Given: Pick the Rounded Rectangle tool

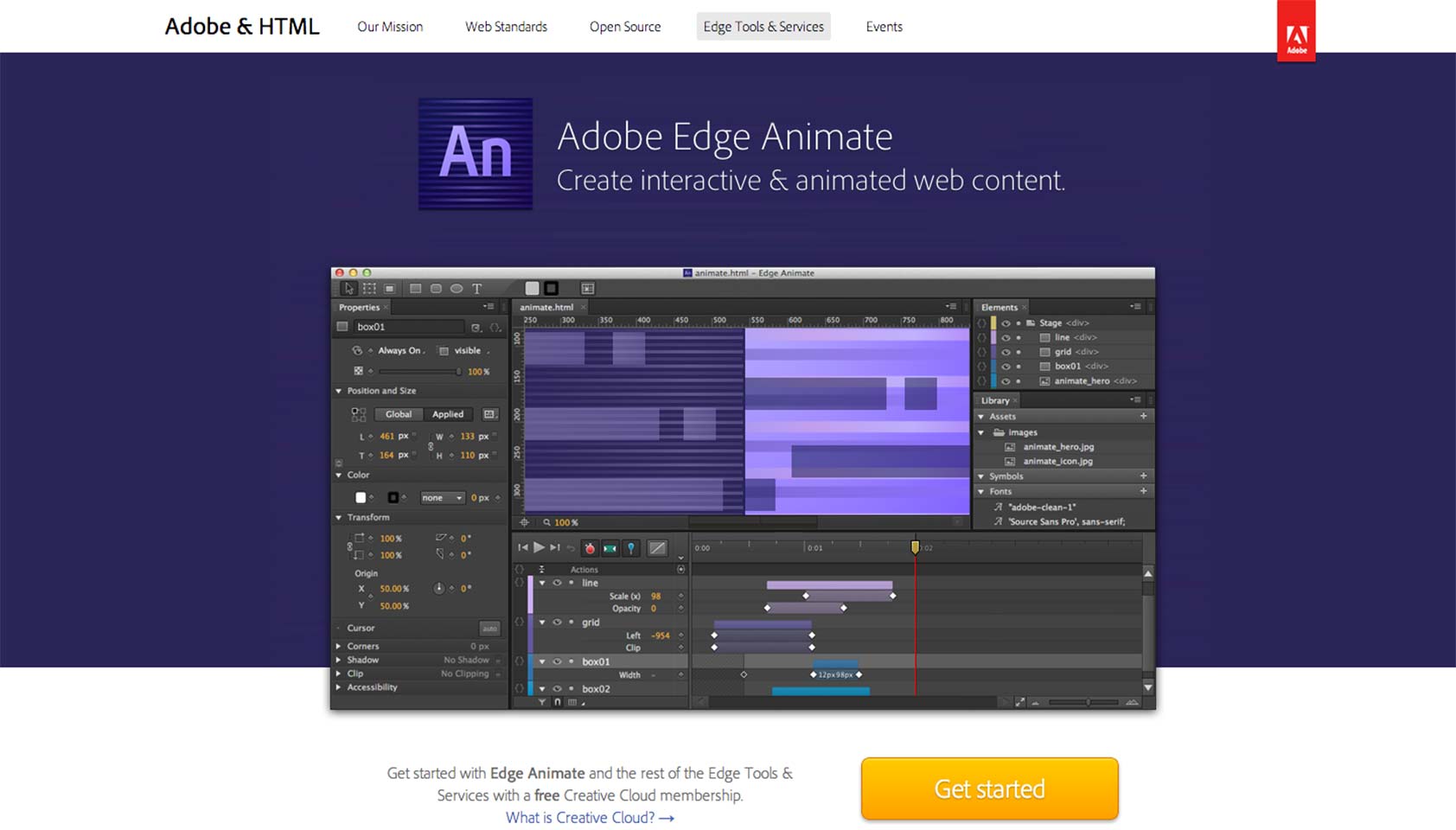Looking at the screenshot, I should click(436, 288).
